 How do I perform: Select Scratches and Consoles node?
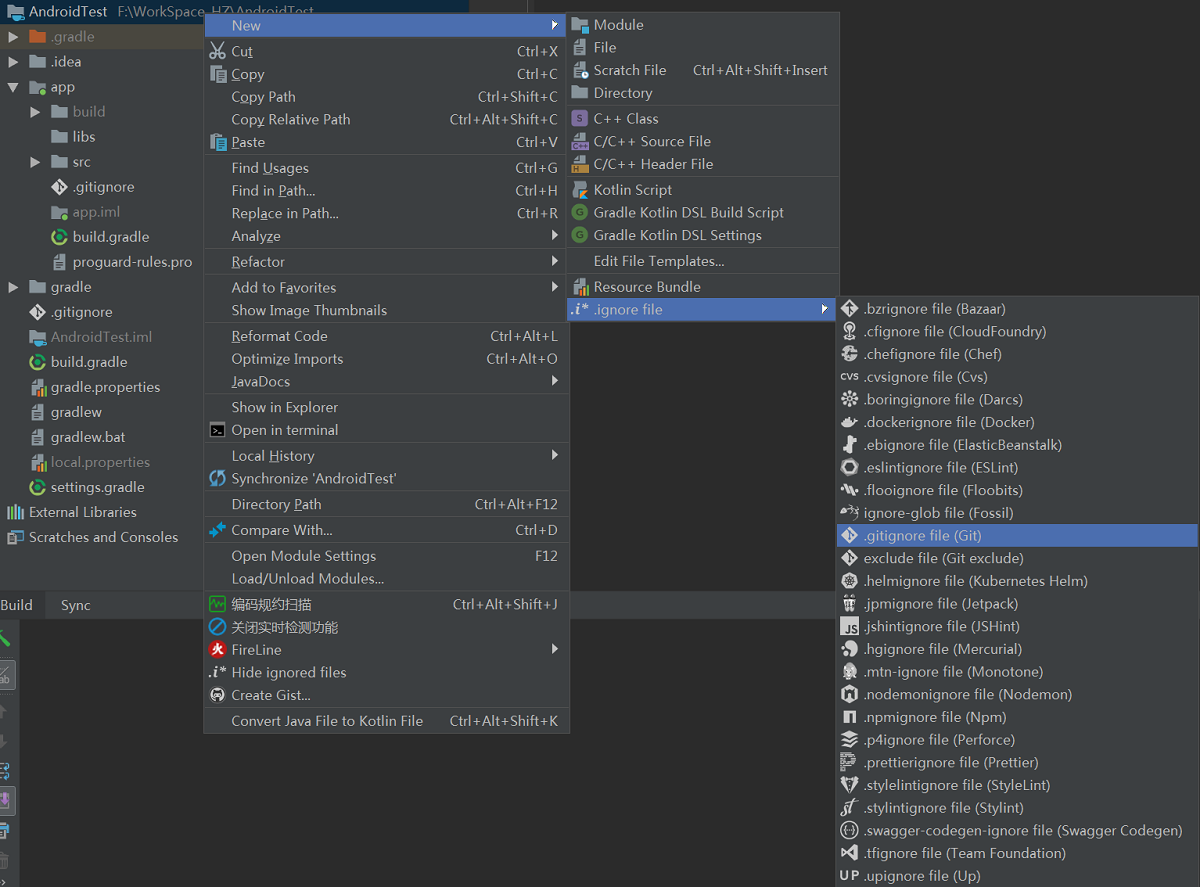(103, 537)
